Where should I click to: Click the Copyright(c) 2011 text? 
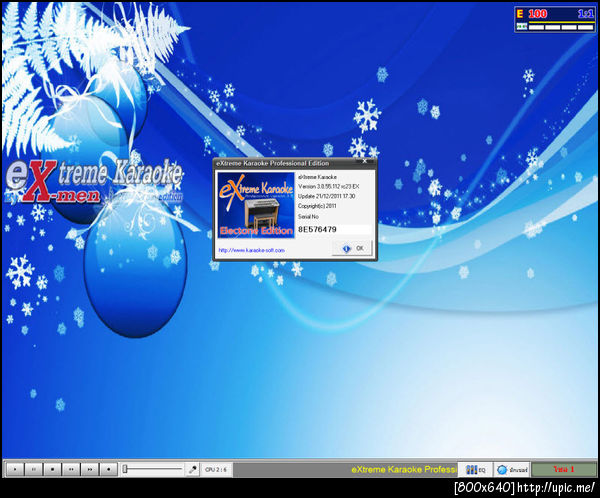click(x=317, y=206)
